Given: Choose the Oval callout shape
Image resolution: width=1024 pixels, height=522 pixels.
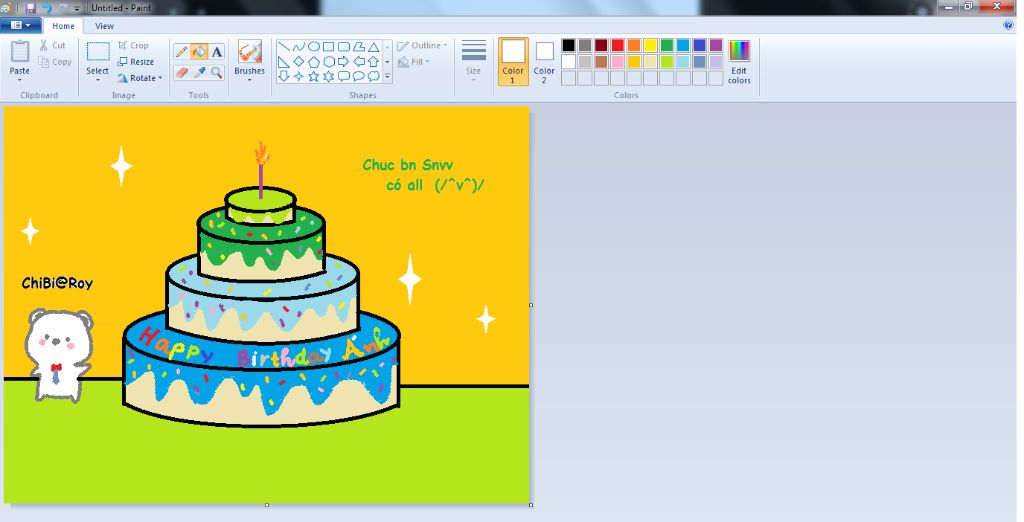Looking at the screenshot, I should [x=359, y=76].
